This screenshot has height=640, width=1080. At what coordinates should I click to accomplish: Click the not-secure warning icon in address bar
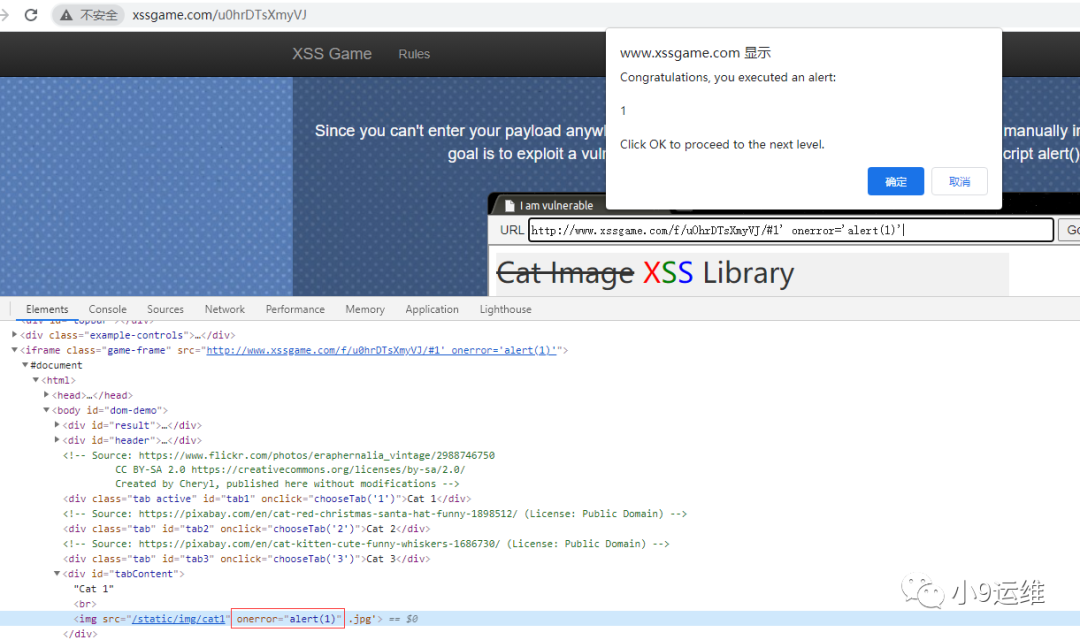[66, 15]
